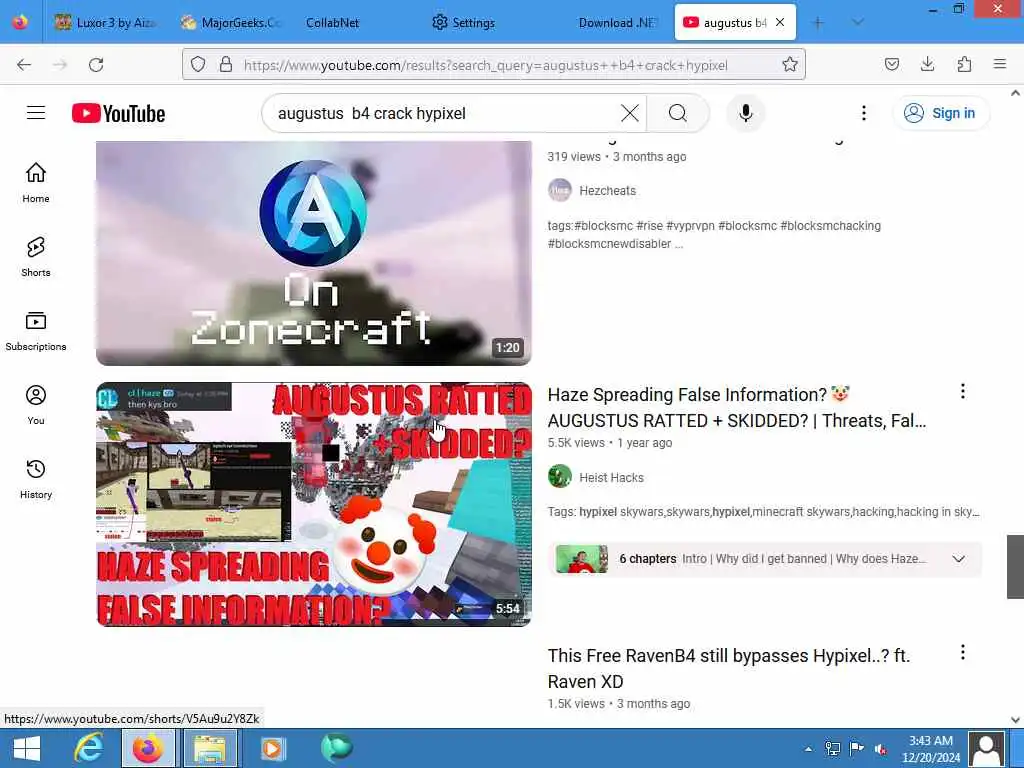Go back with browser back arrow
Image resolution: width=1024 pixels, height=768 pixels.
click(x=24, y=65)
